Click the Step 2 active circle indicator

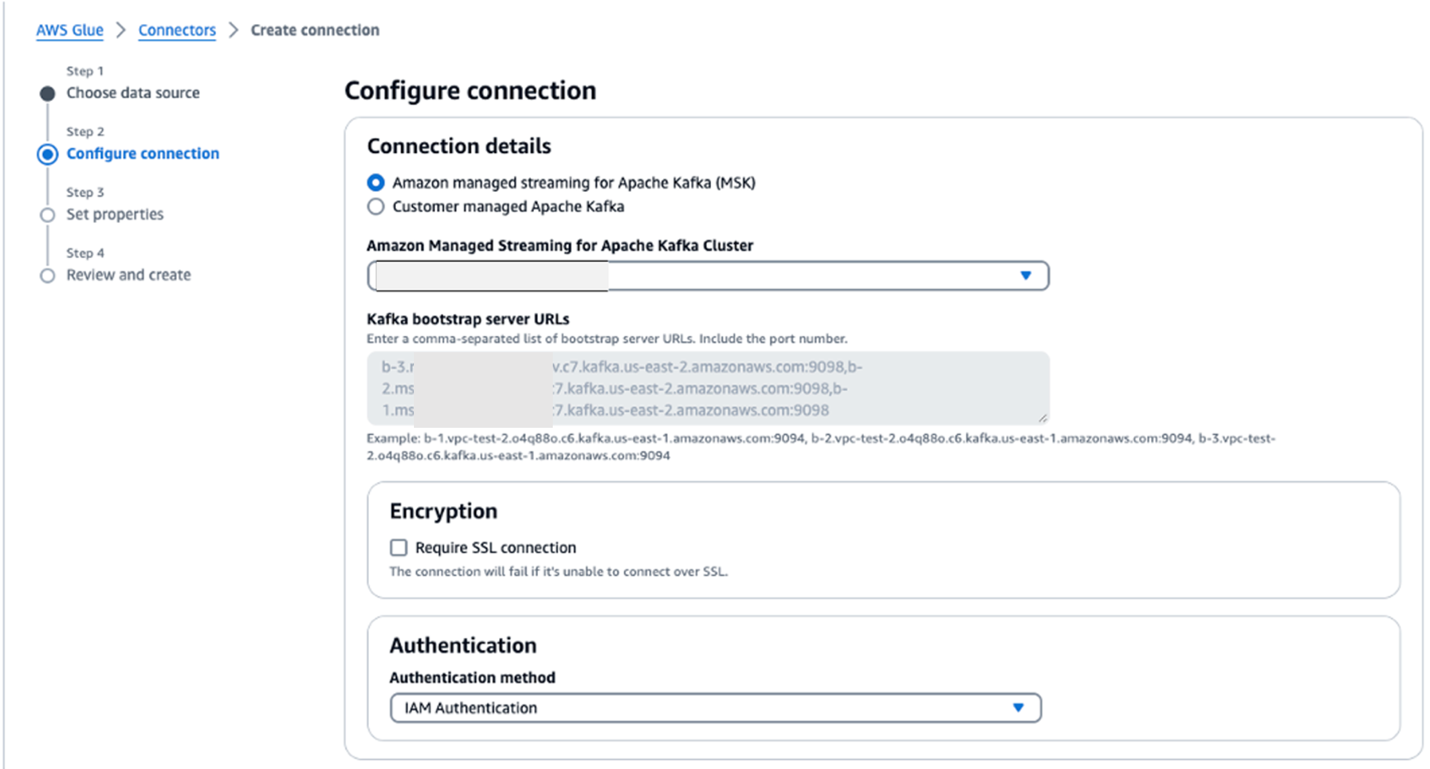click(x=47, y=155)
